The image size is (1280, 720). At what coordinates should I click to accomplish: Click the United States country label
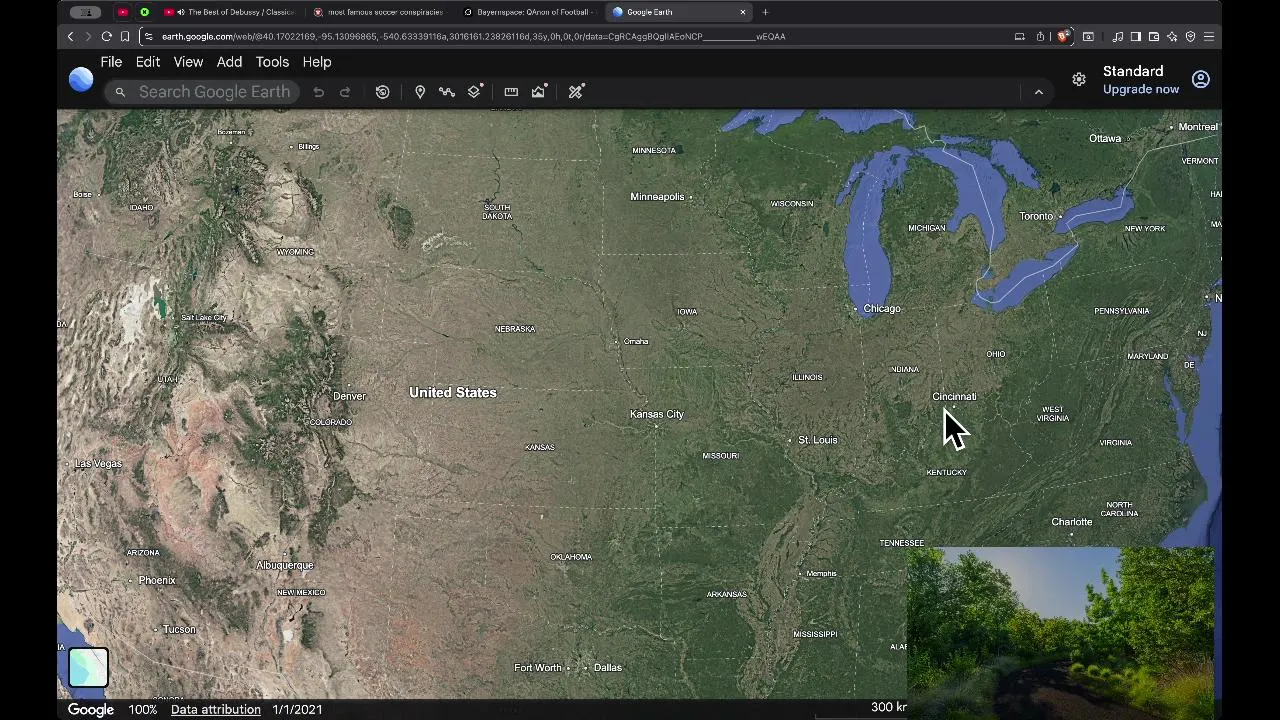tap(452, 392)
